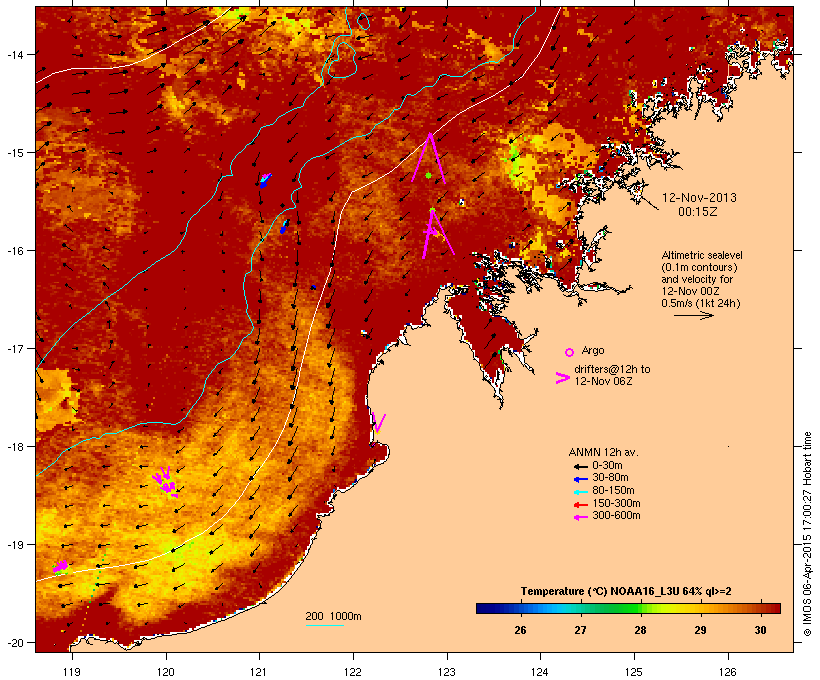Click the 'ANMN 12h av.' heading
820x680 pixels.
603,452
